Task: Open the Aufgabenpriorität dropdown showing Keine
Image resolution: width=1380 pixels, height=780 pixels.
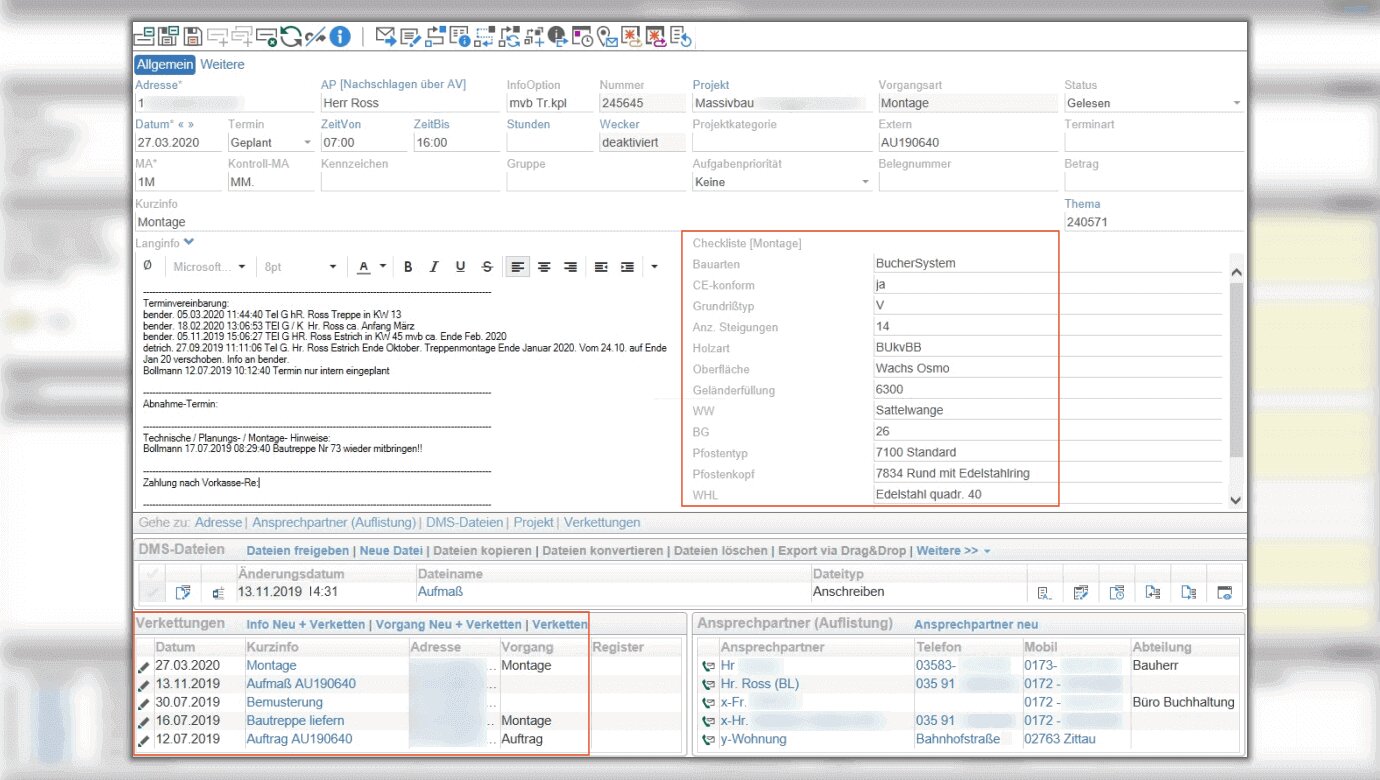Action: (865, 182)
